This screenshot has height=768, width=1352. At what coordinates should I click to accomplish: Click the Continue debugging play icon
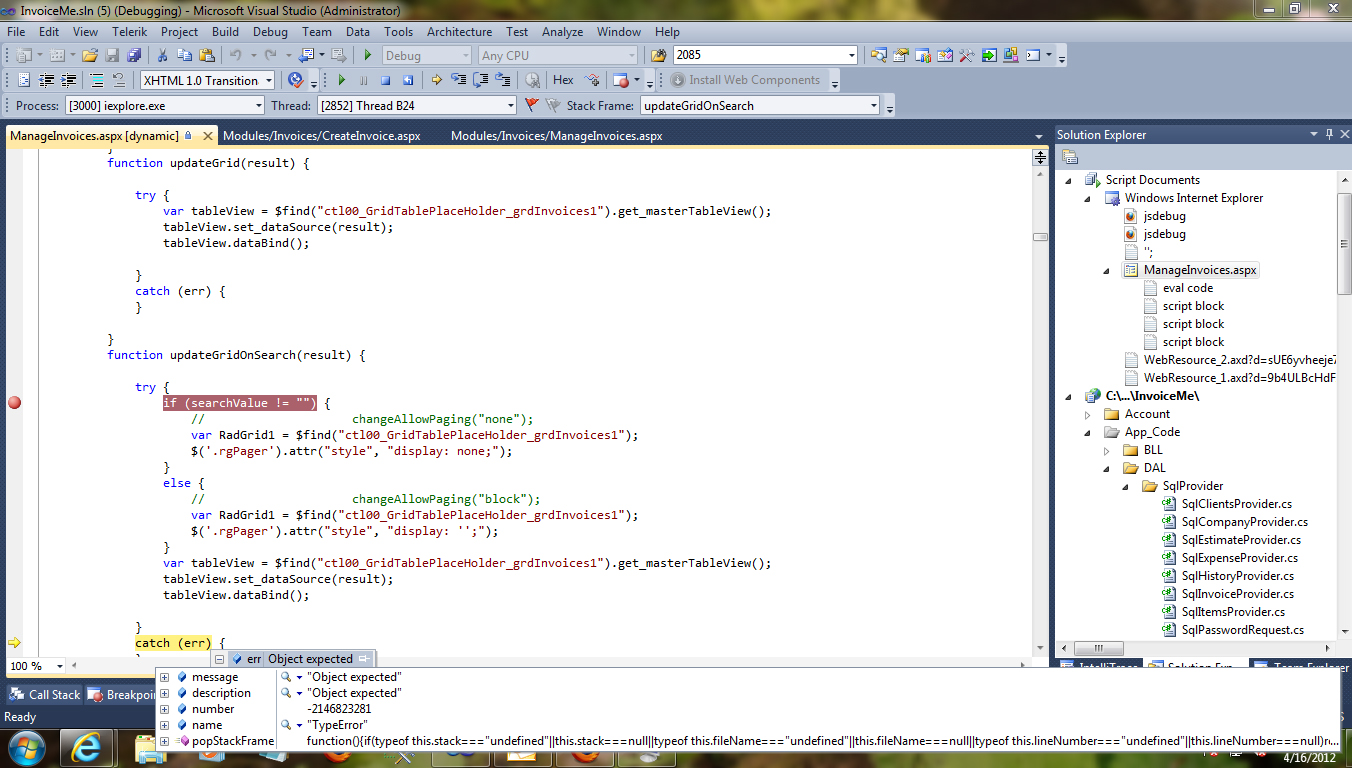coord(342,81)
